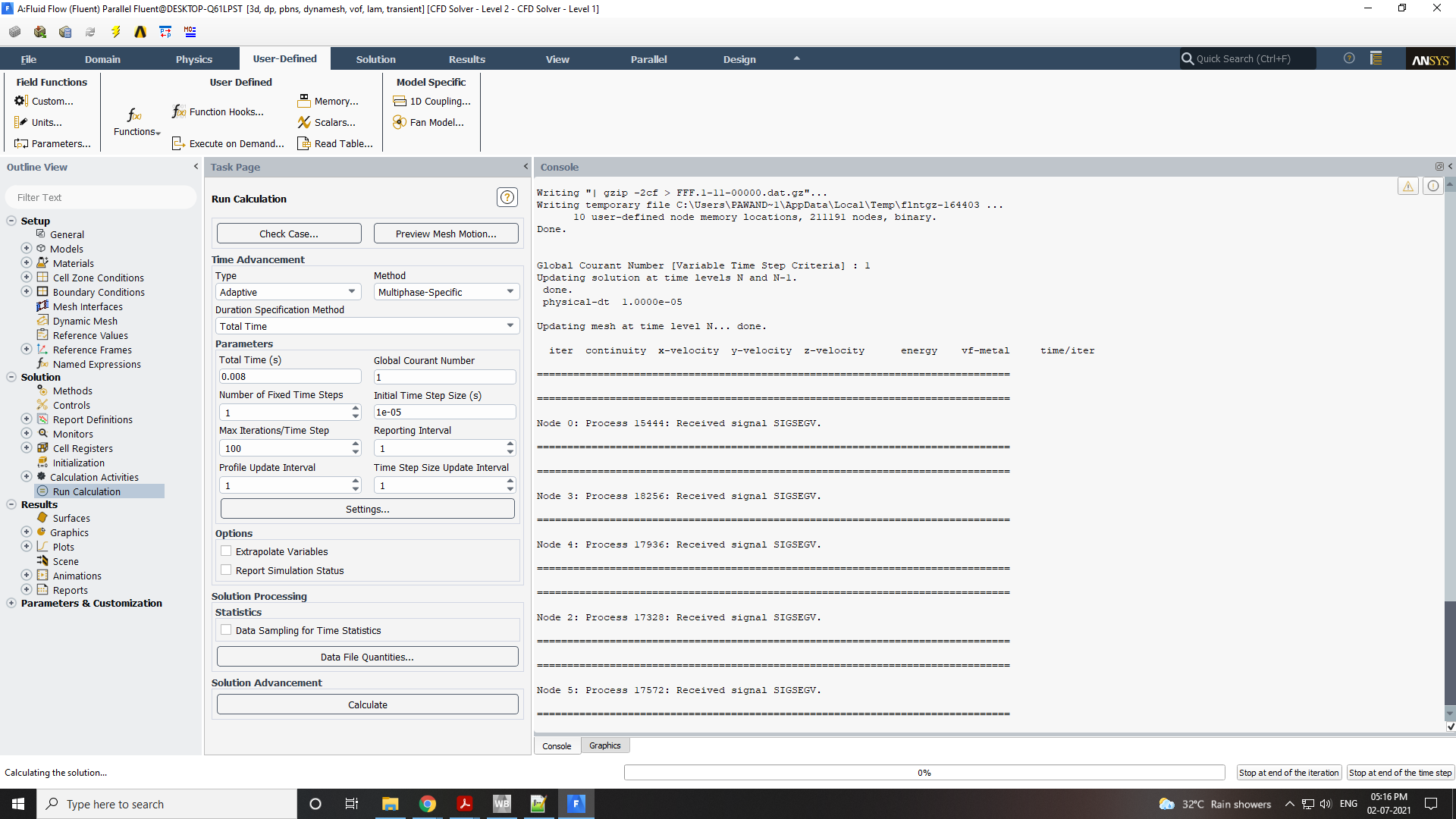Click the console vertical scrollbar thumb

[1450, 652]
